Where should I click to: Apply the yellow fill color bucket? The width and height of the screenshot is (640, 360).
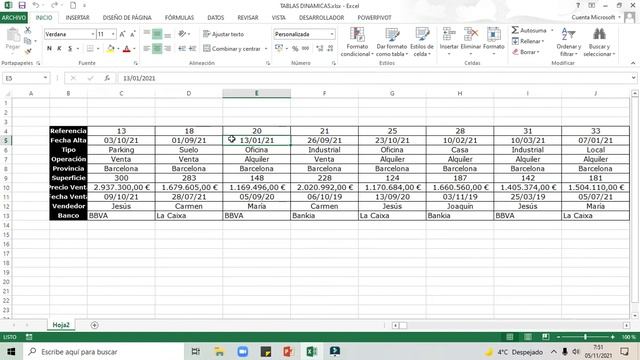pos(110,49)
